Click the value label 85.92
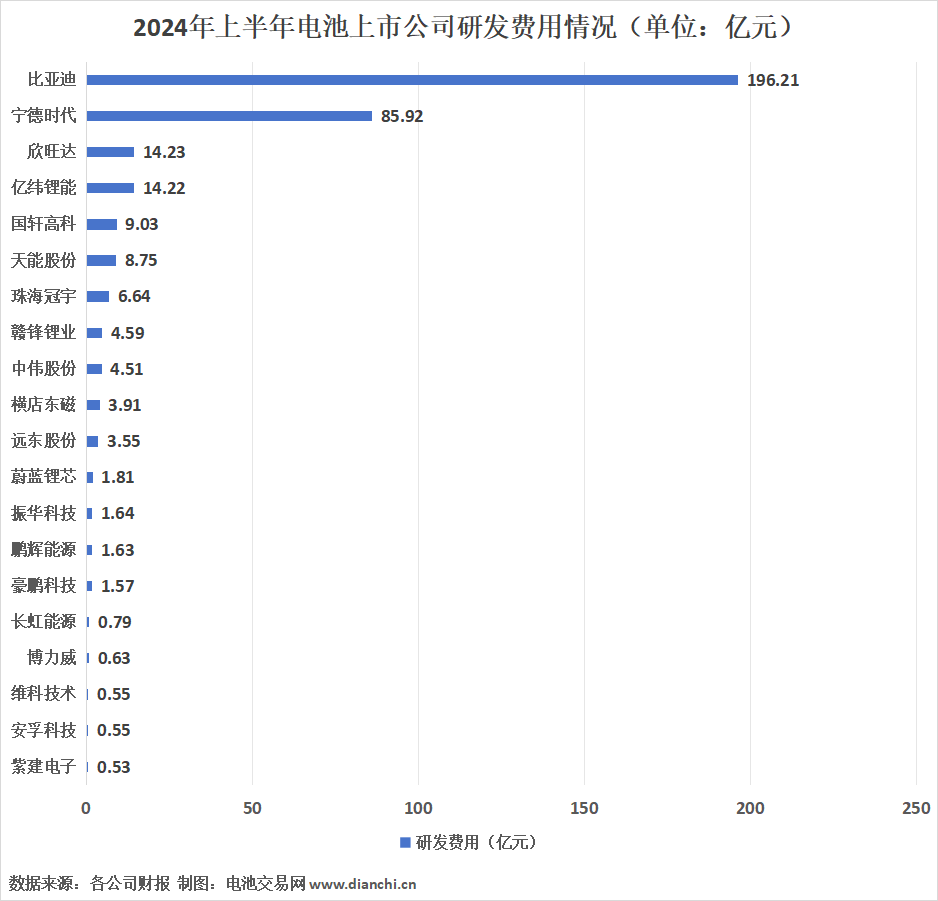 point(402,116)
